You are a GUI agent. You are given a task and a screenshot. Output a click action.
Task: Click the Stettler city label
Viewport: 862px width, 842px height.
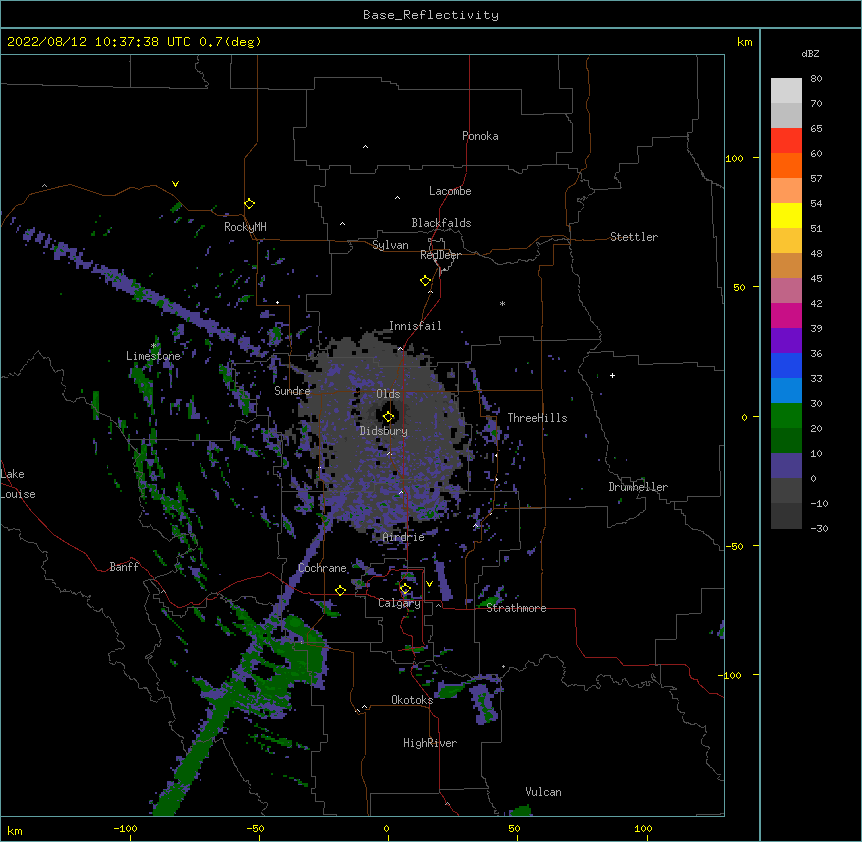point(634,237)
